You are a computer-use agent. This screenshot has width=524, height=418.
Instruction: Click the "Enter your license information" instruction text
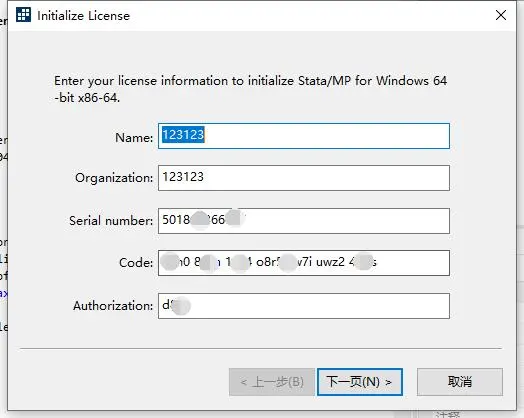[x=250, y=89]
